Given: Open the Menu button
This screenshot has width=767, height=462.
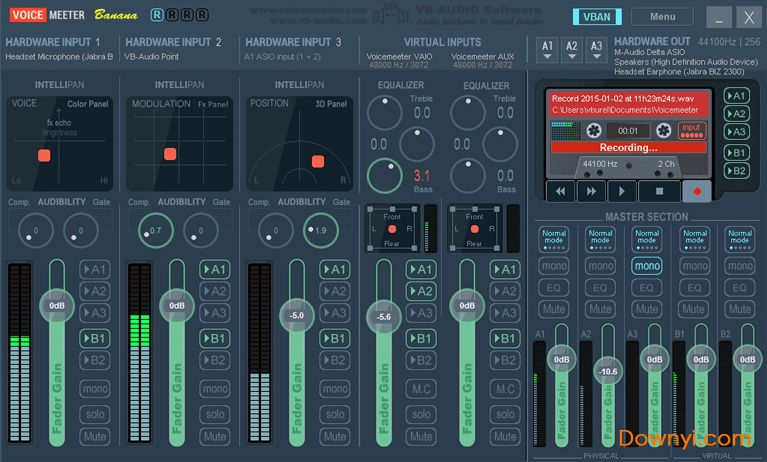Looking at the screenshot, I should click(662, 17).
